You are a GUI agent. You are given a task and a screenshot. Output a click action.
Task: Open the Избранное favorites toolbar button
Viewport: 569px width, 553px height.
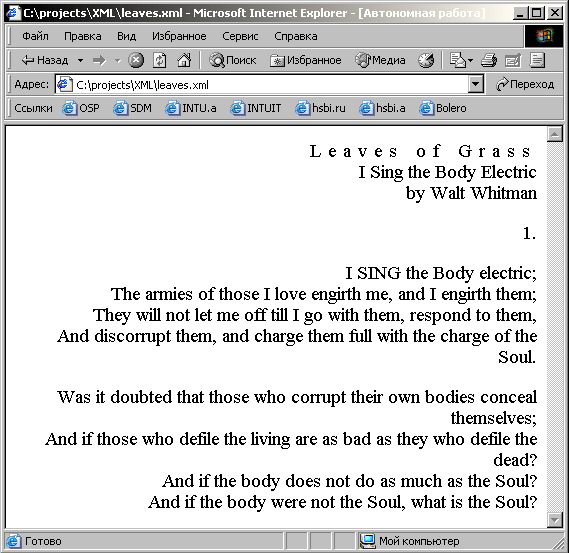306,60
